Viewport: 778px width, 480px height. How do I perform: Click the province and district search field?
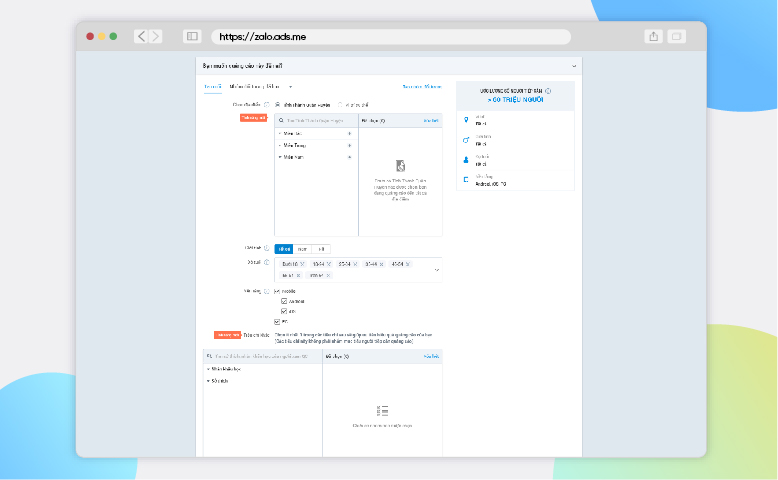[316, 121]
